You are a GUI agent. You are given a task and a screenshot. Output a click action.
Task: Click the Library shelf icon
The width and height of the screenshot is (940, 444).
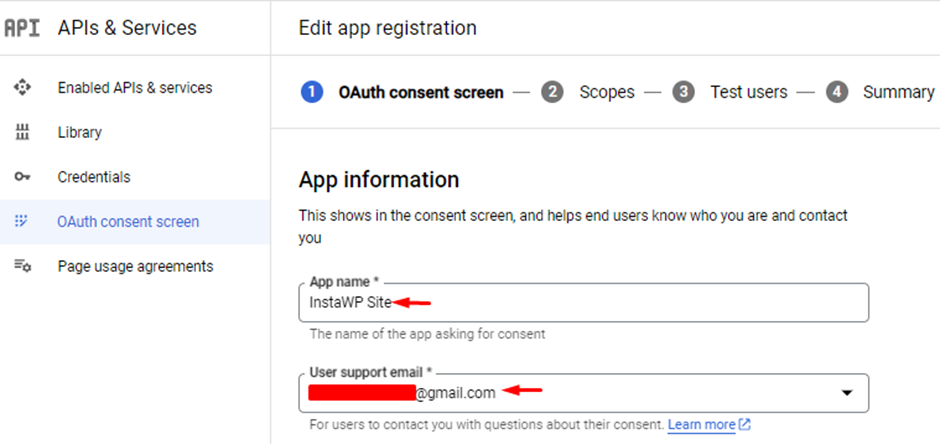22,132
